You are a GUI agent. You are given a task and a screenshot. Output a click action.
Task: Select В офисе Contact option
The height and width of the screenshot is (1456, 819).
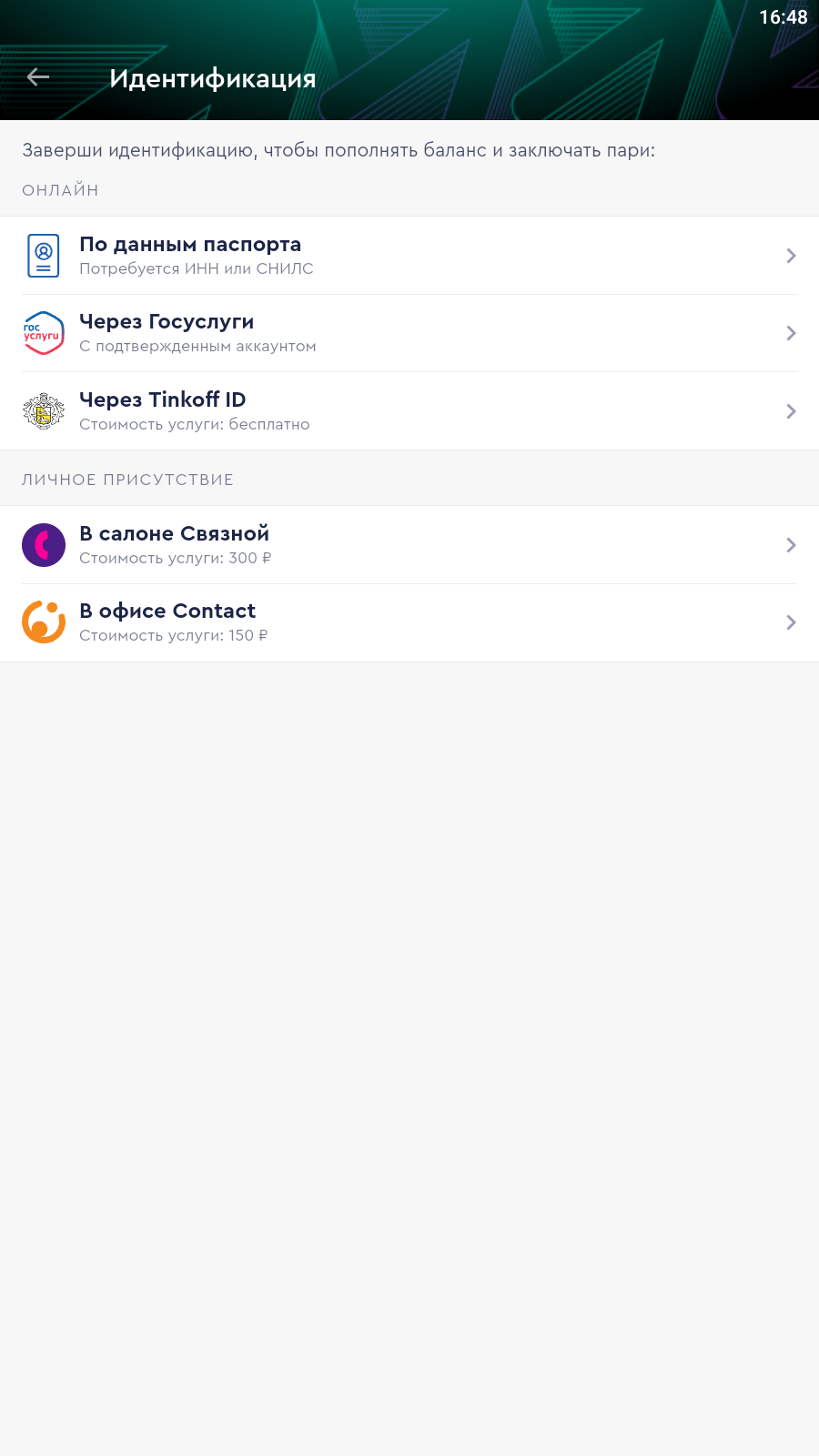[x=167, y=612]
